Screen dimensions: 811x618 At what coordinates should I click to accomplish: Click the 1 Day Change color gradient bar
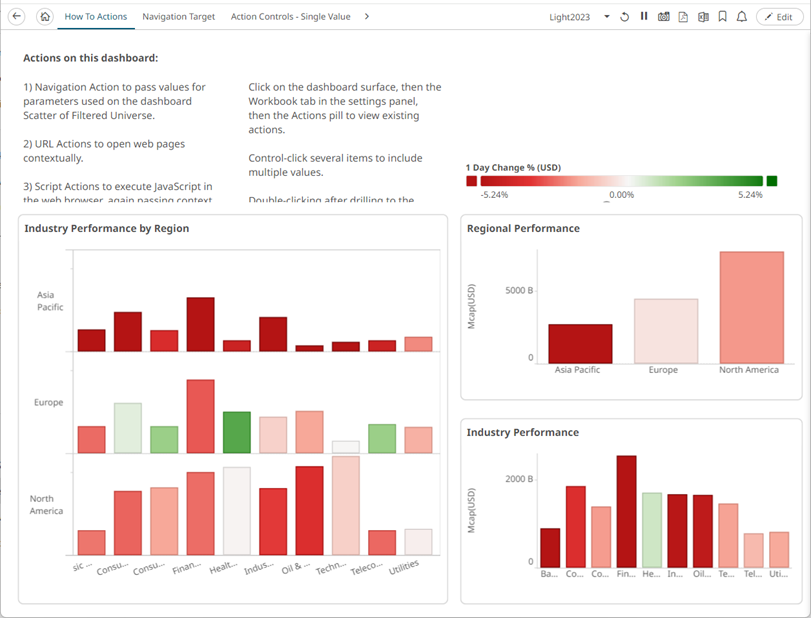(621, 181)
